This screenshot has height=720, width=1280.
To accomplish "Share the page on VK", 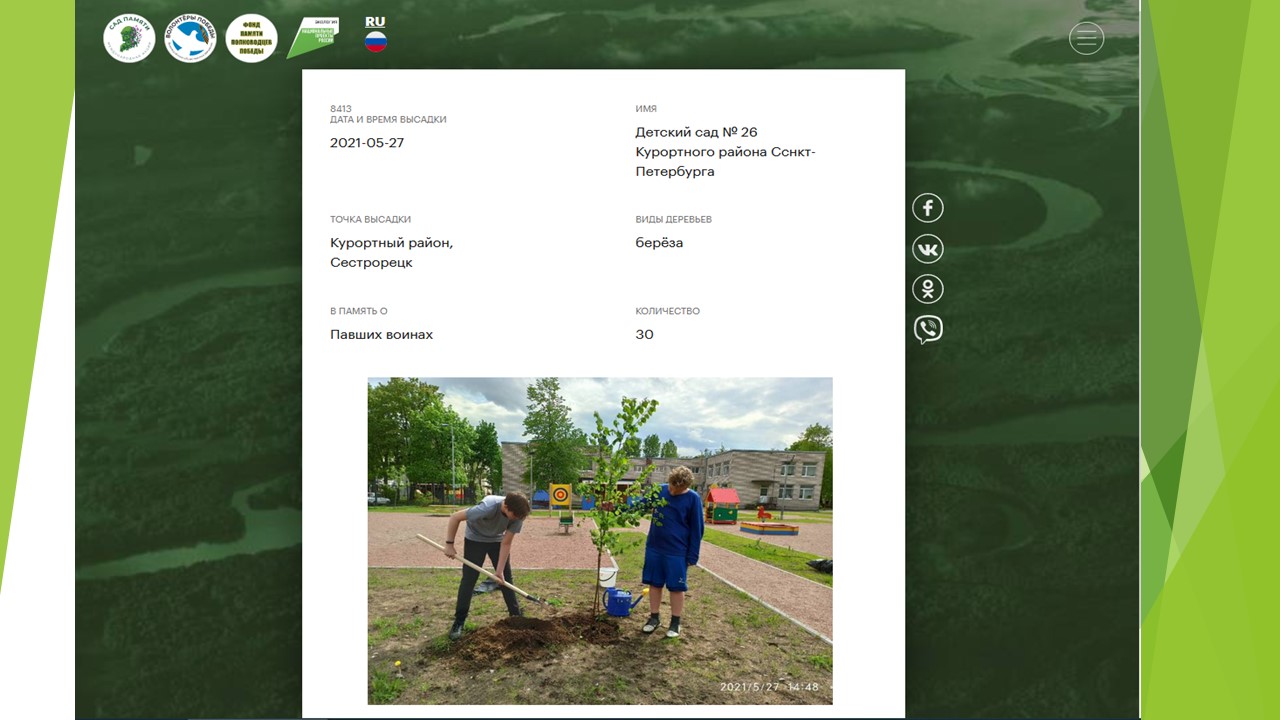I will coord(928,249).
